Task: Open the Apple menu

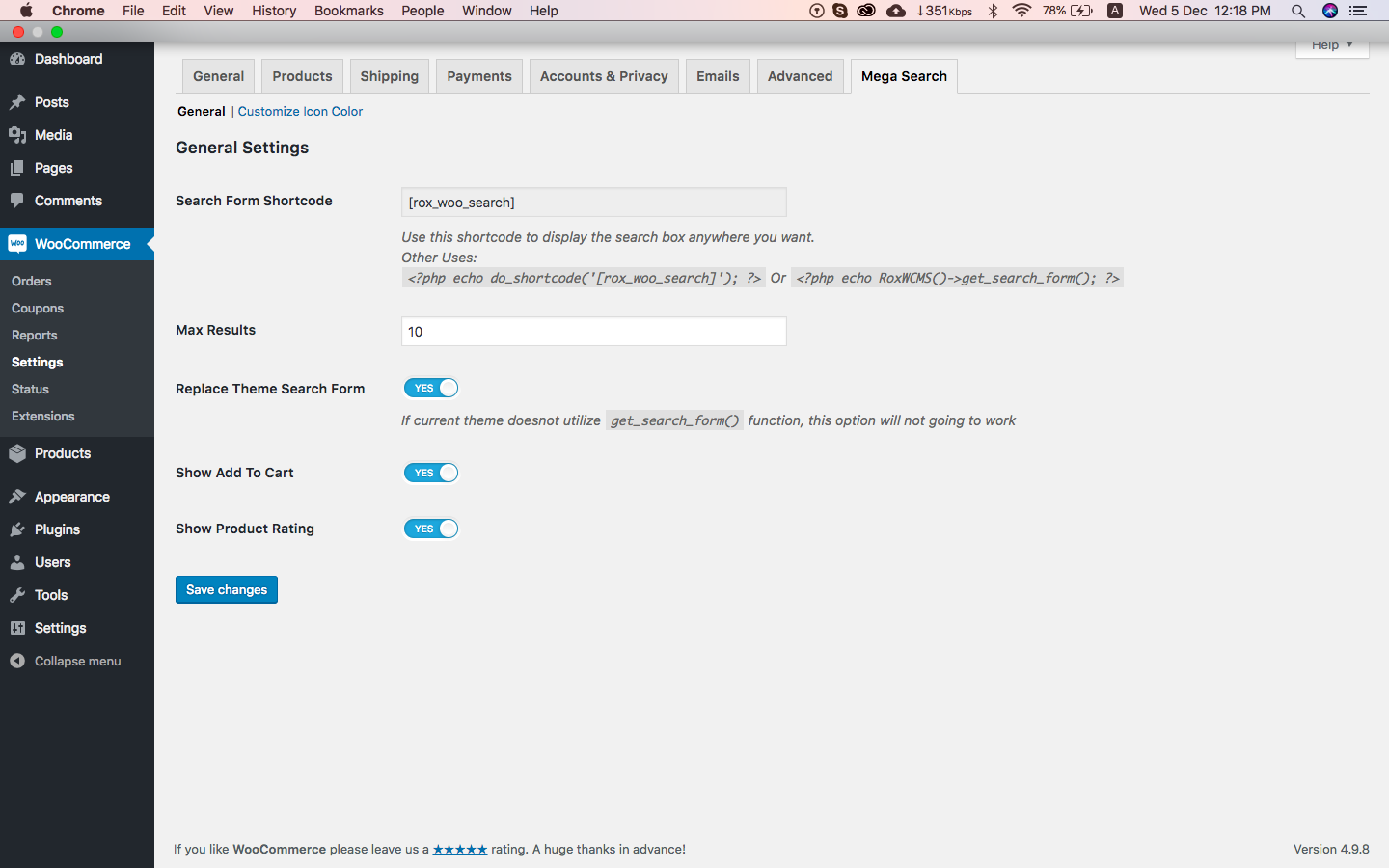Action: pos(26,11)
